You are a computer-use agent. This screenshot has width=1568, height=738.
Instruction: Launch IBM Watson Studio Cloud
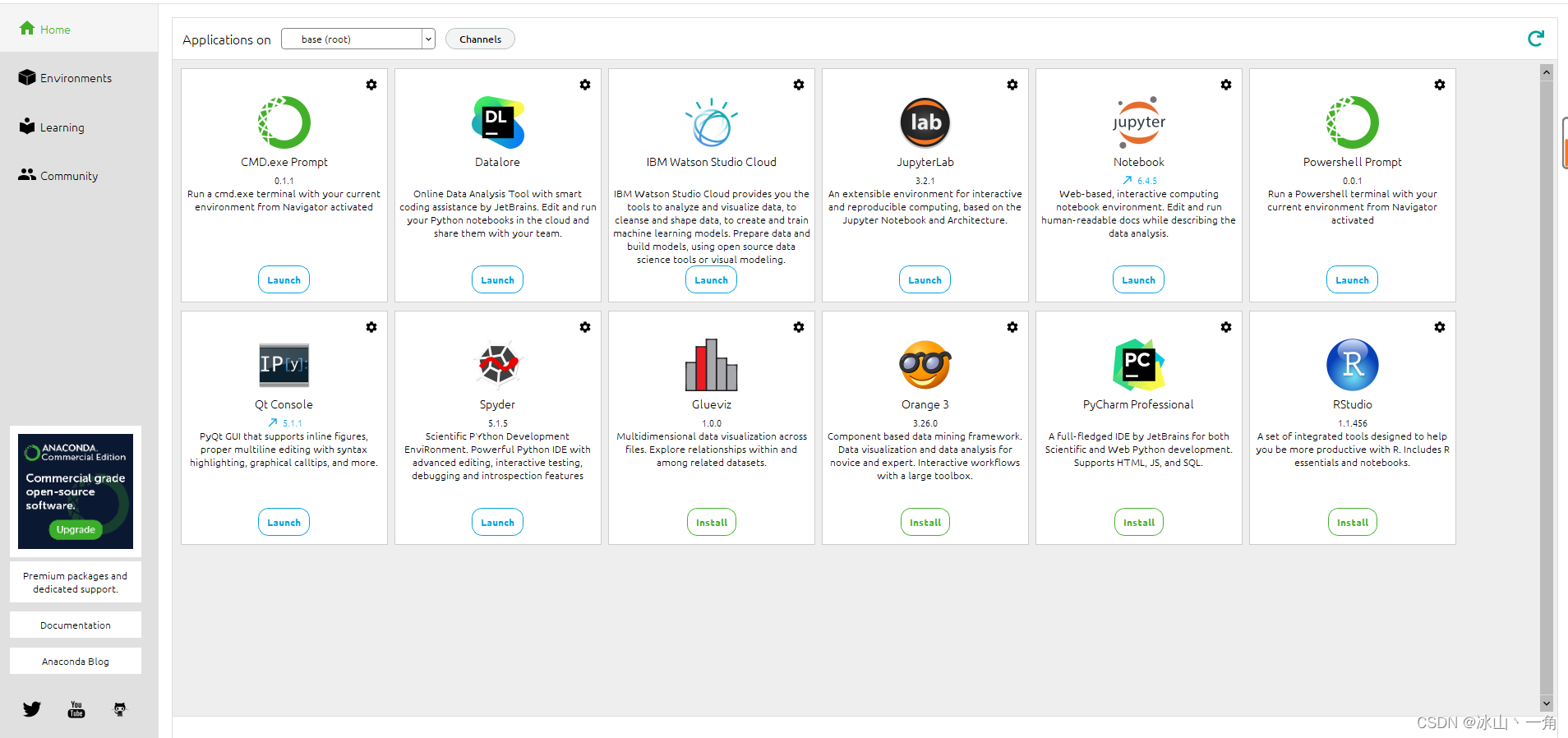click(x=712, y=279)
